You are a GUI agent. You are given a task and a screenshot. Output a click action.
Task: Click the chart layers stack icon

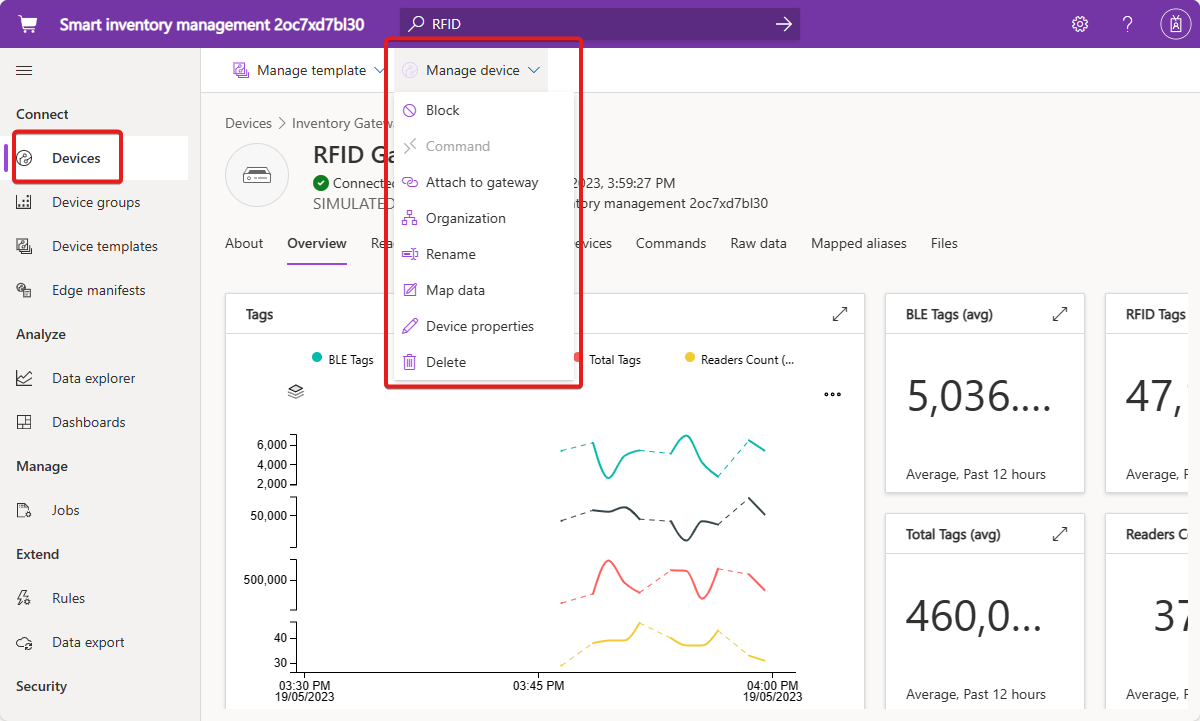click(295, 392)
